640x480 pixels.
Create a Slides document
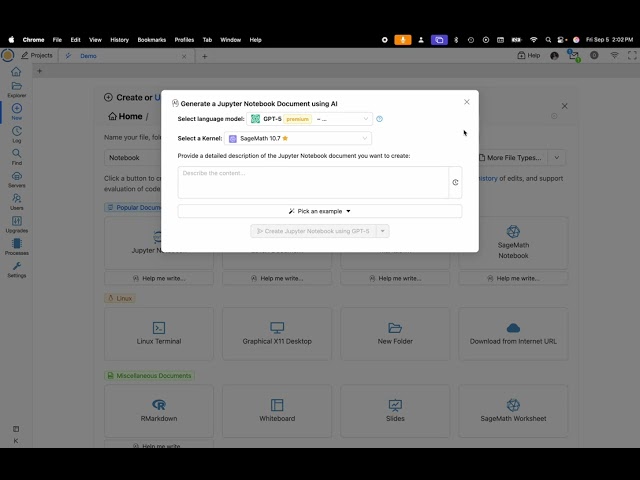(395, 411)
